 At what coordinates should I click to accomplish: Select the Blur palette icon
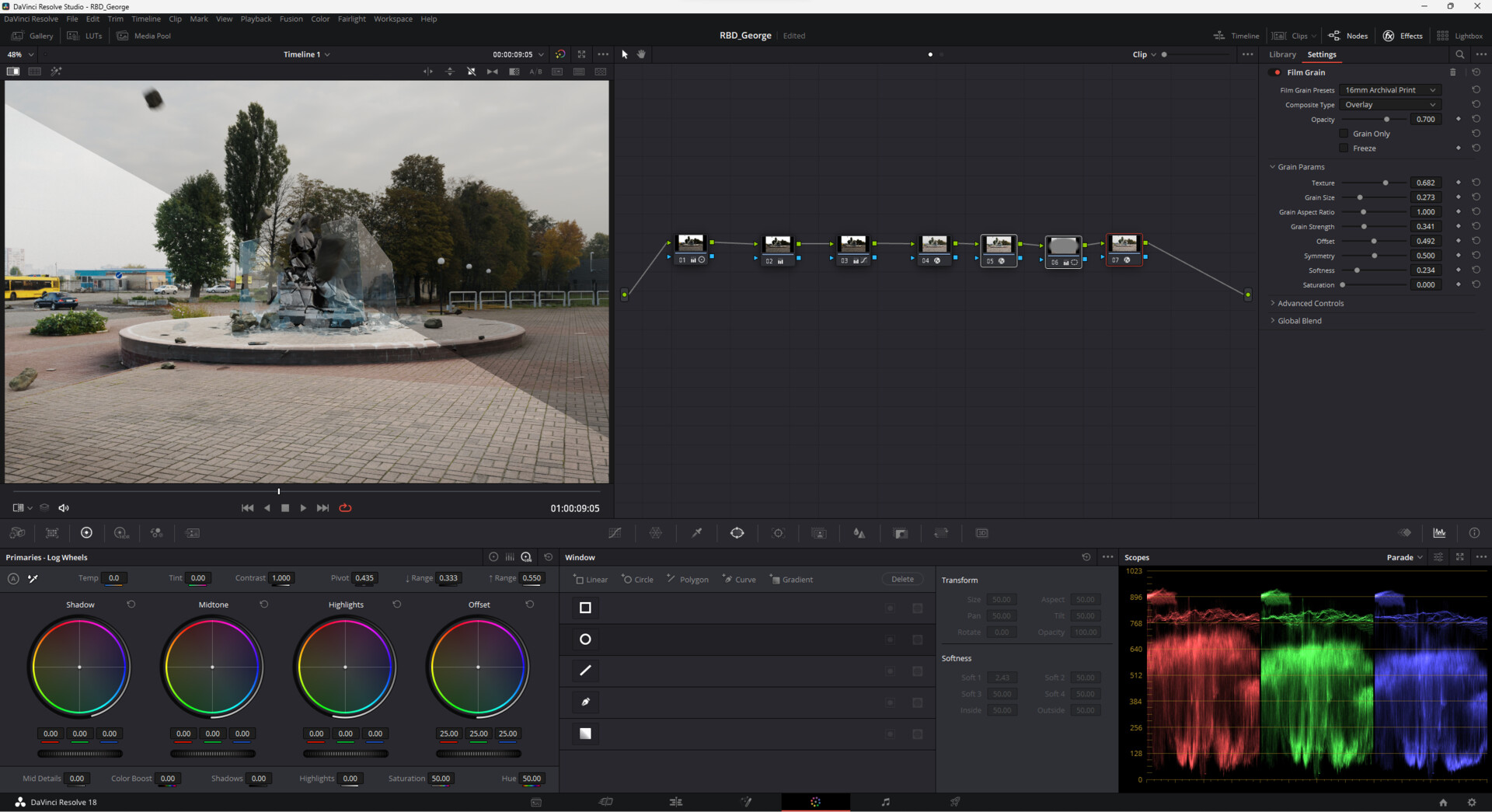tap(859, 533)
